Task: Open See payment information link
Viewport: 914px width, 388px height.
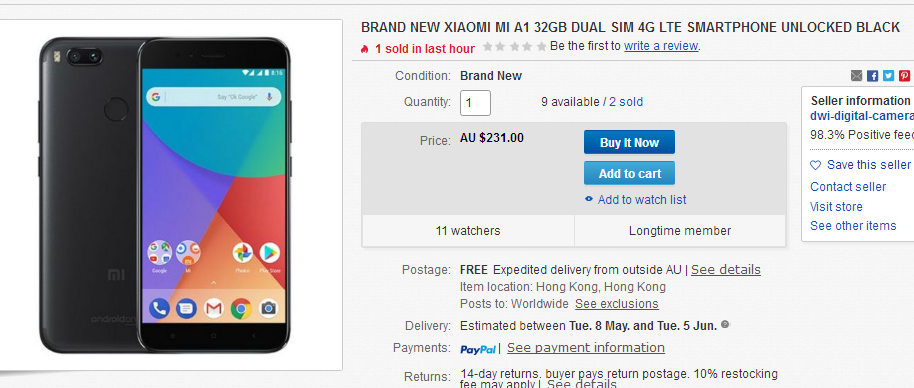Action: [586, 348]
